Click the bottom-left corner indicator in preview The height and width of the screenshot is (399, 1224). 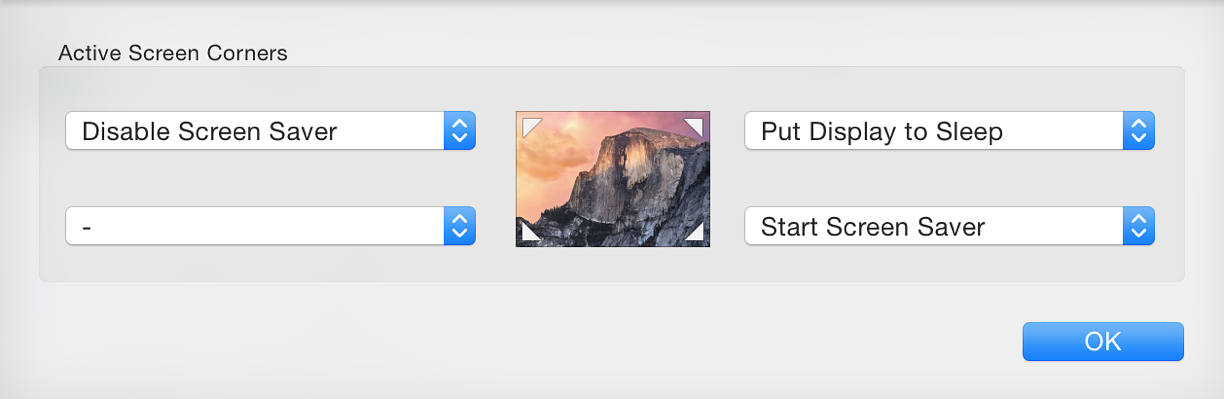(x=528, y=233)
